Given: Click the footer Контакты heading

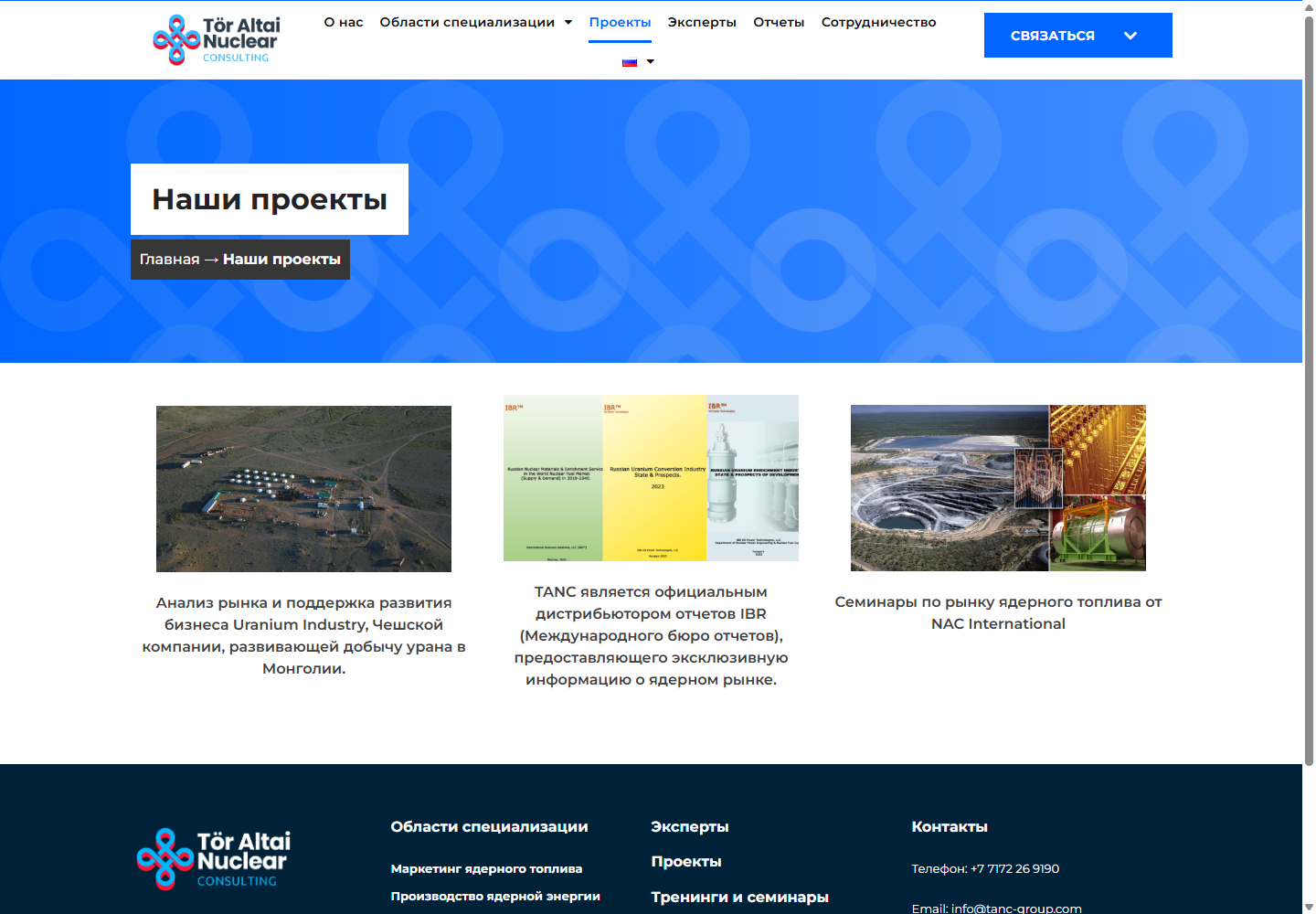Looking at the screenshot, I should [950, 827].
